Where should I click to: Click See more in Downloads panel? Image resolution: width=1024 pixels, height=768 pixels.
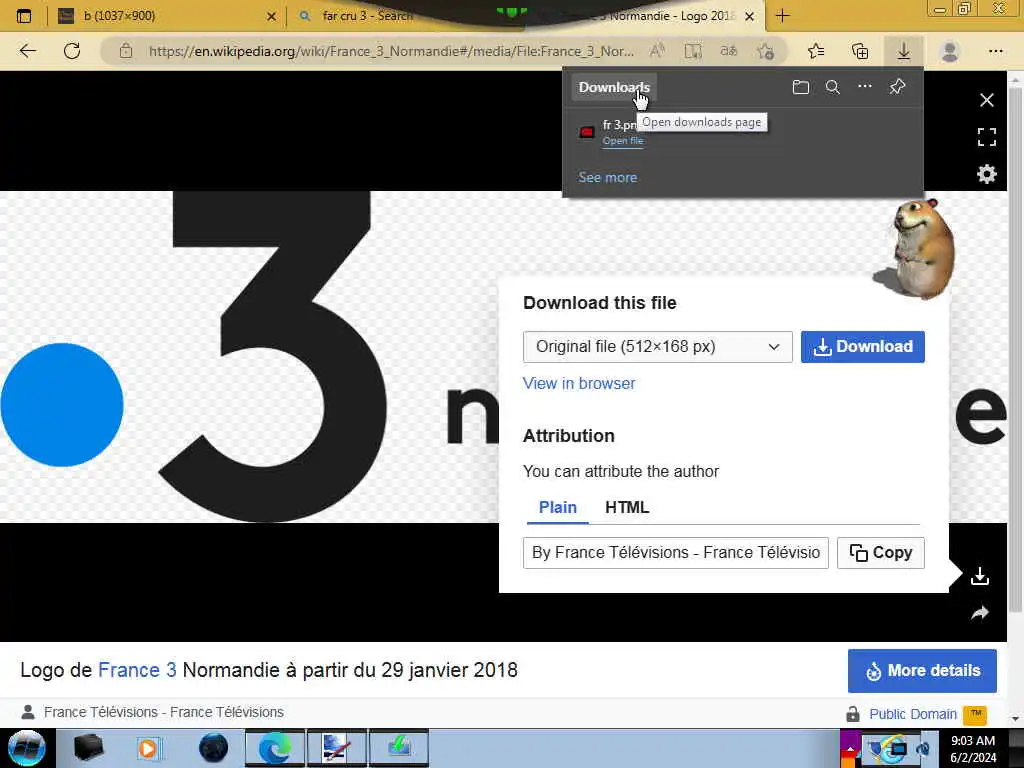(607, 177)
